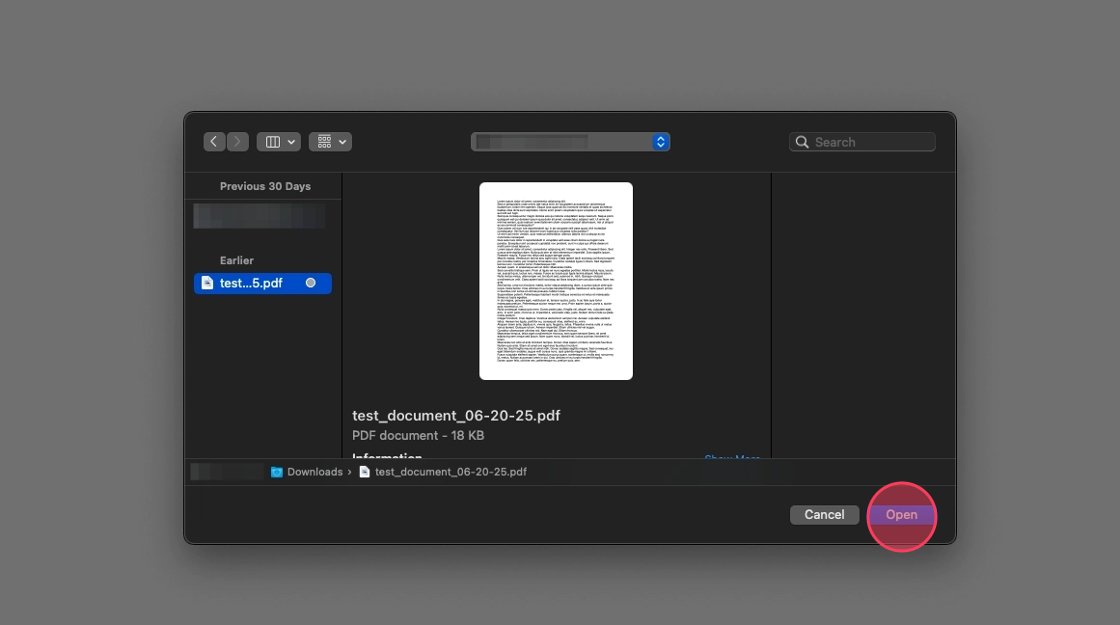Click the PDF file icon in the list
The image size is (1120, 625).
[207, 283]
